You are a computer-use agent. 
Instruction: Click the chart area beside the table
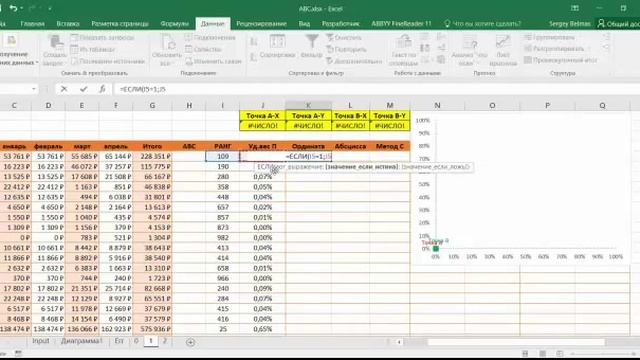click(521, 188)
